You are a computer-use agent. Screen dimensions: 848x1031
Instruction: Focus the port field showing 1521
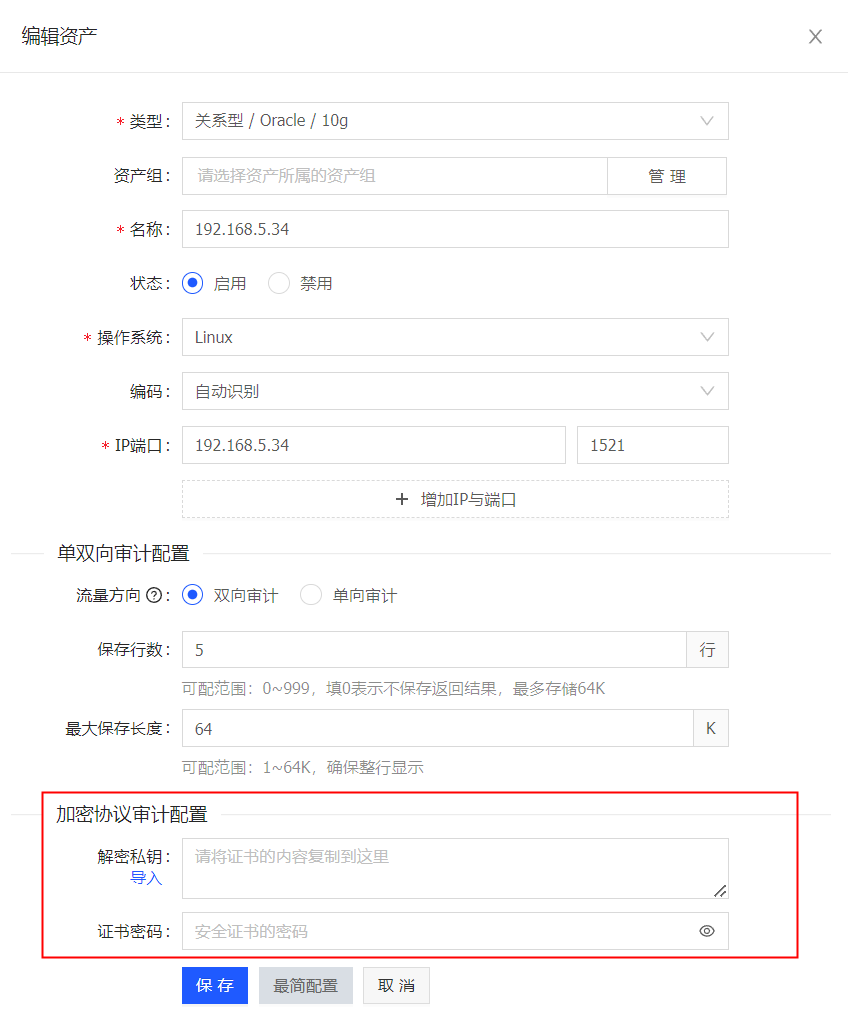point(653,445)
